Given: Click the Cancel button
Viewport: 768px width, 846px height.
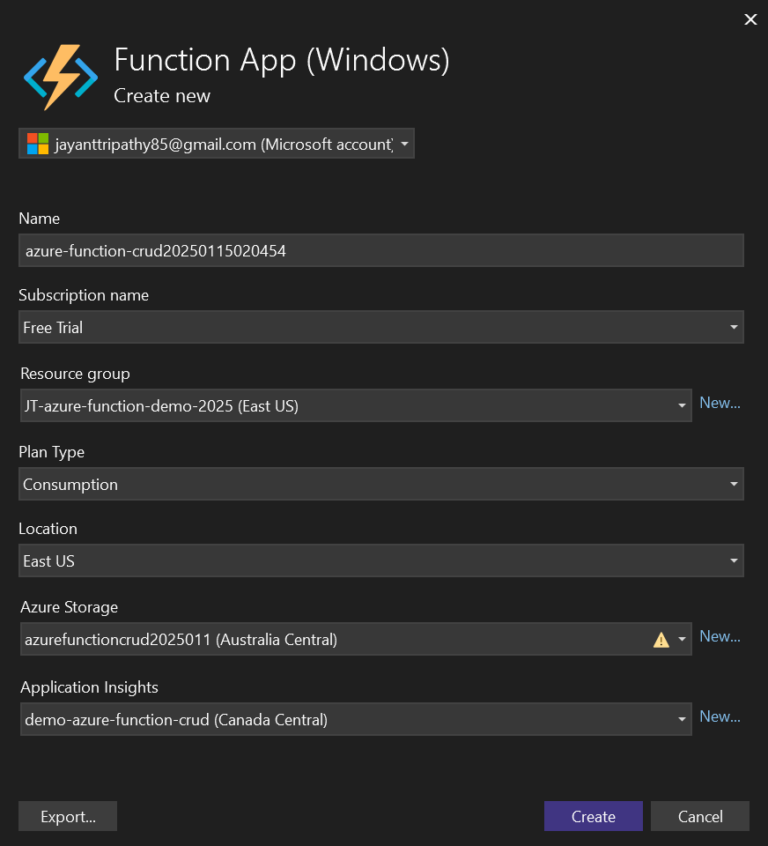Looking at the screenshot, I should pyautogui.click(x=700, y=816).
